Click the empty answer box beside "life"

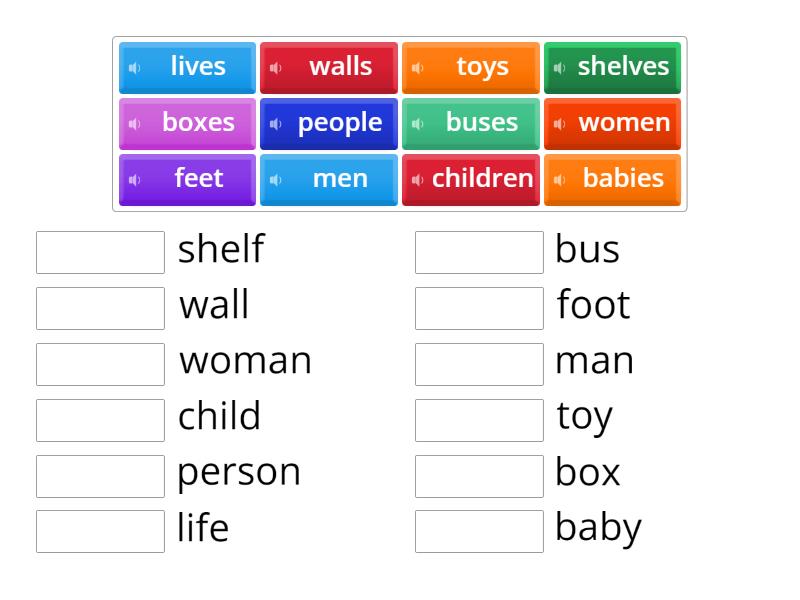coord(99,531)
